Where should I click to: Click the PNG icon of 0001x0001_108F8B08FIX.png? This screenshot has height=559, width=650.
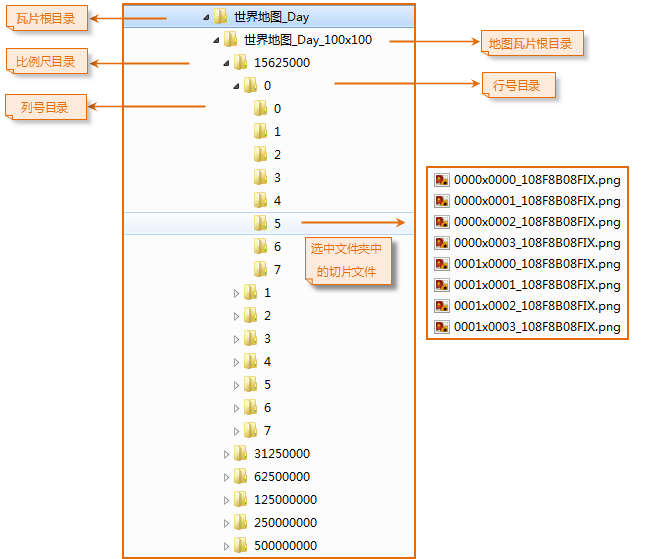click(441, 285)
